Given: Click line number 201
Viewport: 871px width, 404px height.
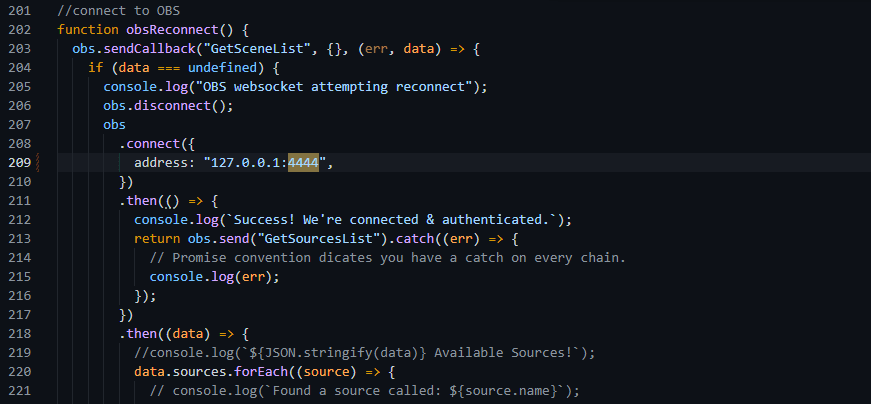Looking at the screenshot, I should pos(21,10).
